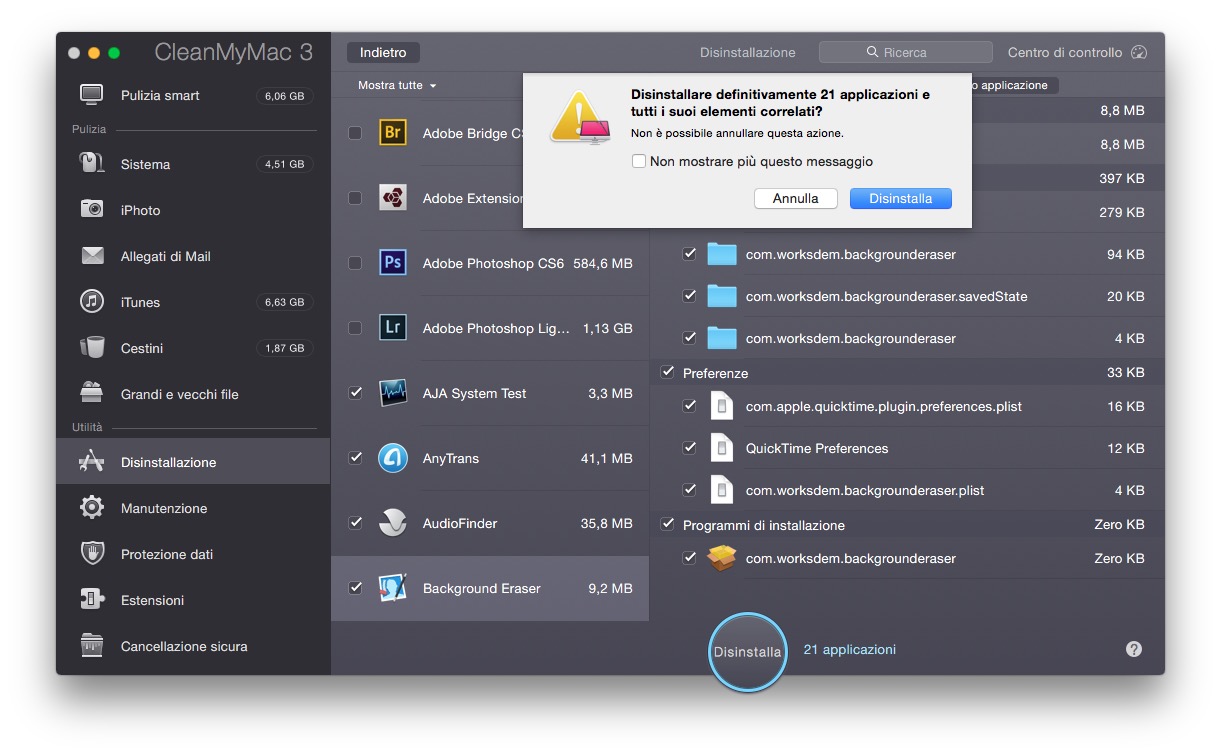
Task: Select Allegati di Mail envelope icon
Action: pos(92,256)
